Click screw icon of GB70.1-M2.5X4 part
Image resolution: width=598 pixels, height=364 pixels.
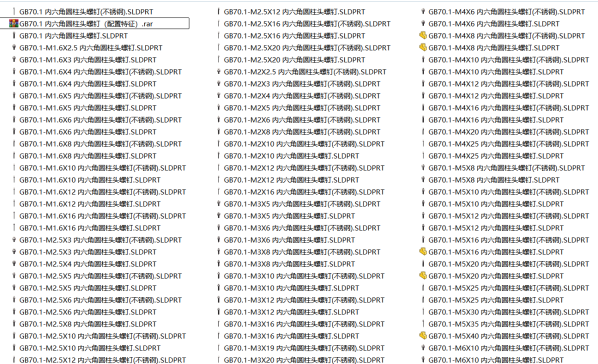pyautogui.click(x=14, y=264)
